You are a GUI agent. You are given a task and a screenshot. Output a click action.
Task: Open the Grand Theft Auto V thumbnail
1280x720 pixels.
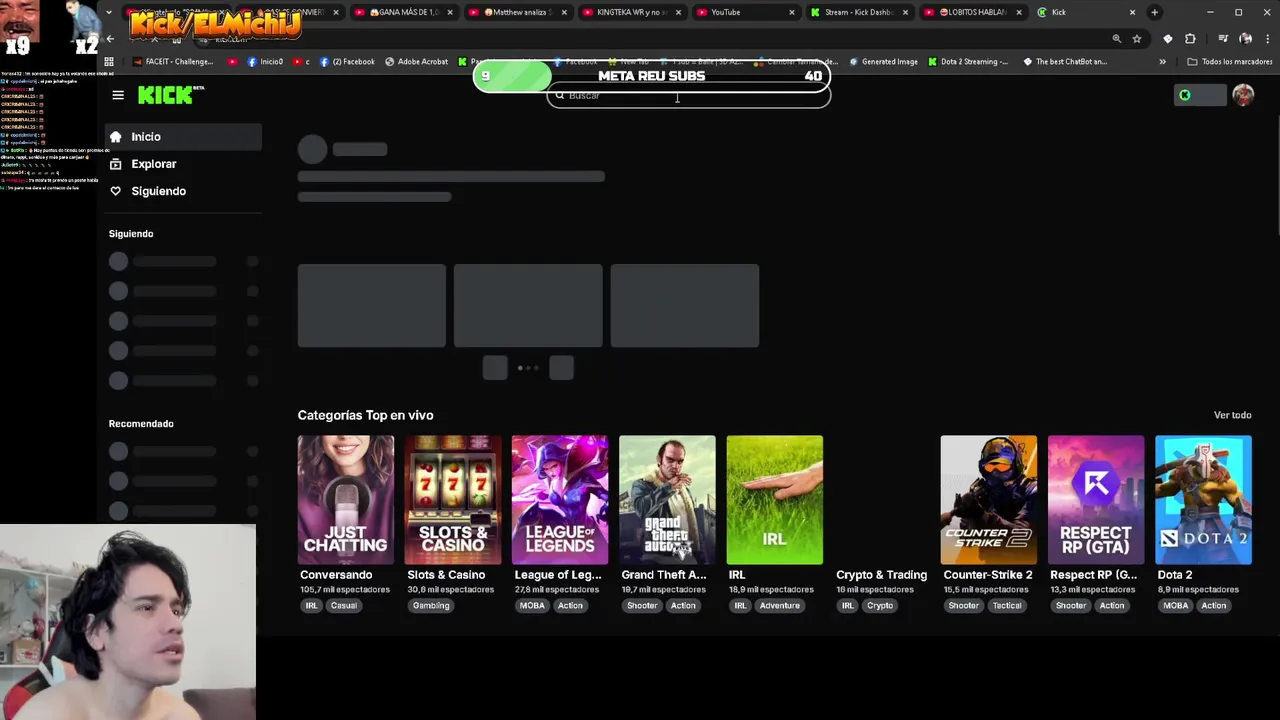point(667,500)
